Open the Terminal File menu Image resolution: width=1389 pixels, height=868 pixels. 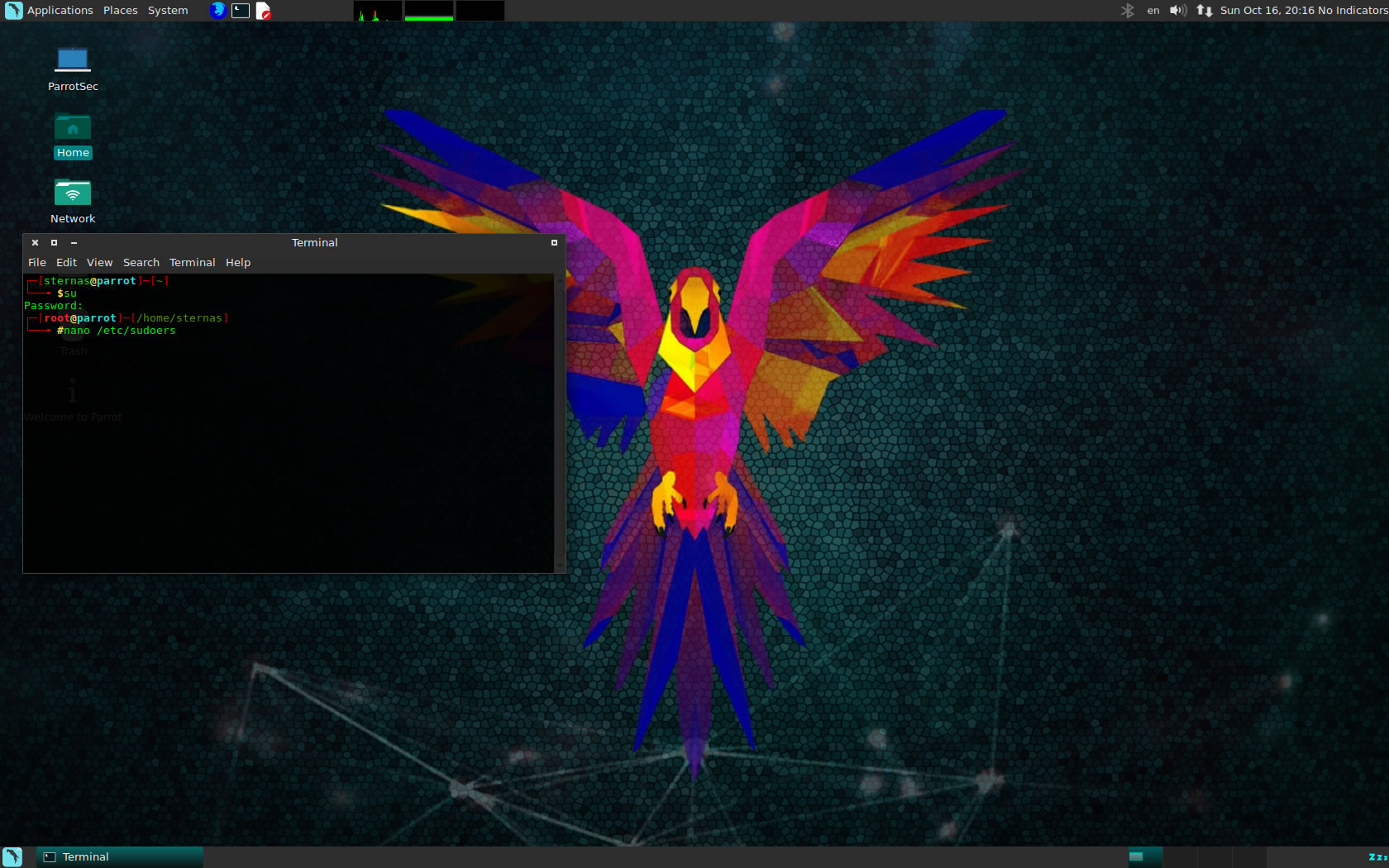click(37, 262)
